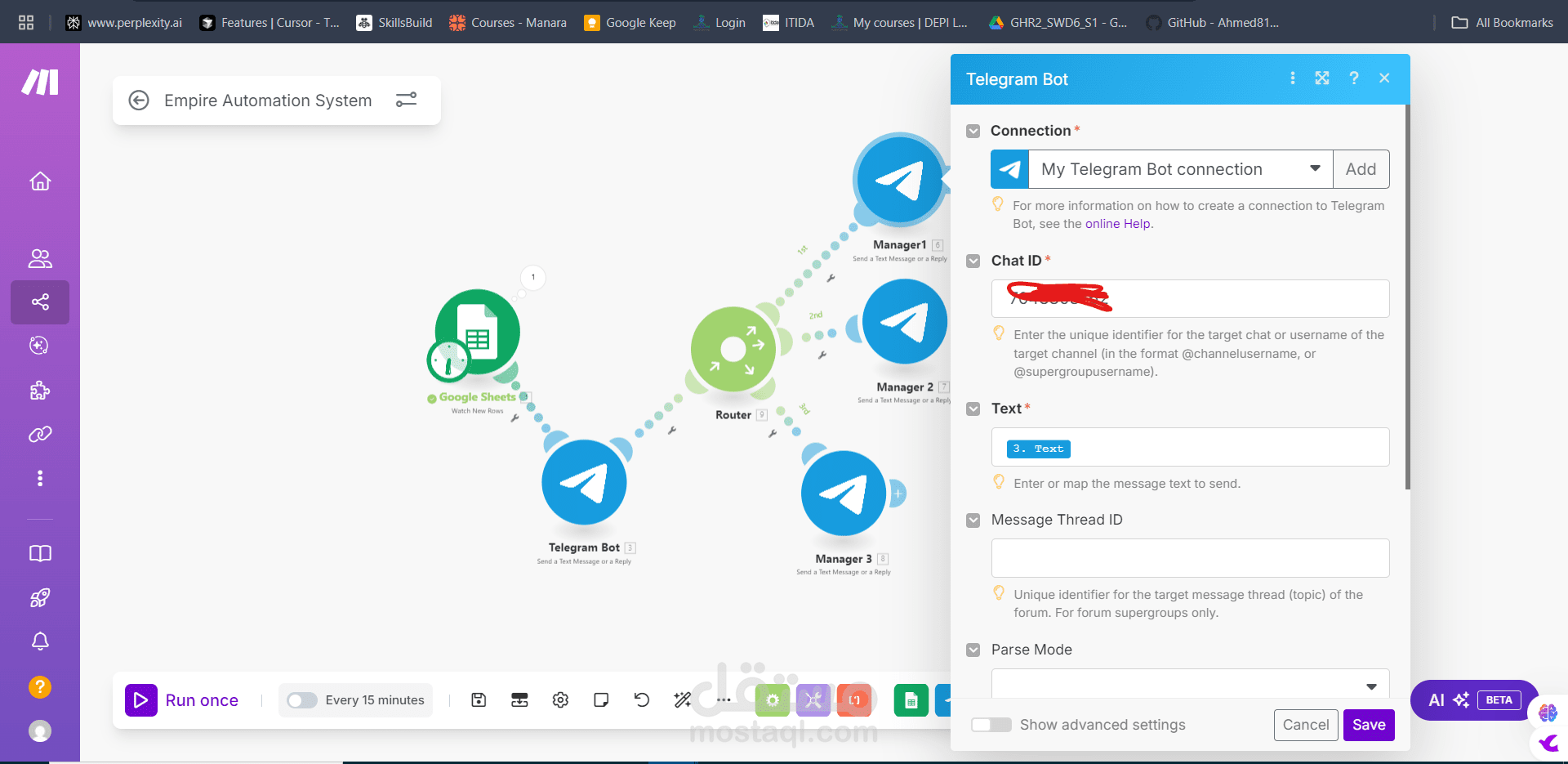The width and height of the screenshot is (1568, 764).
Task: Click the Make logo
Action: tap(40, 82)
